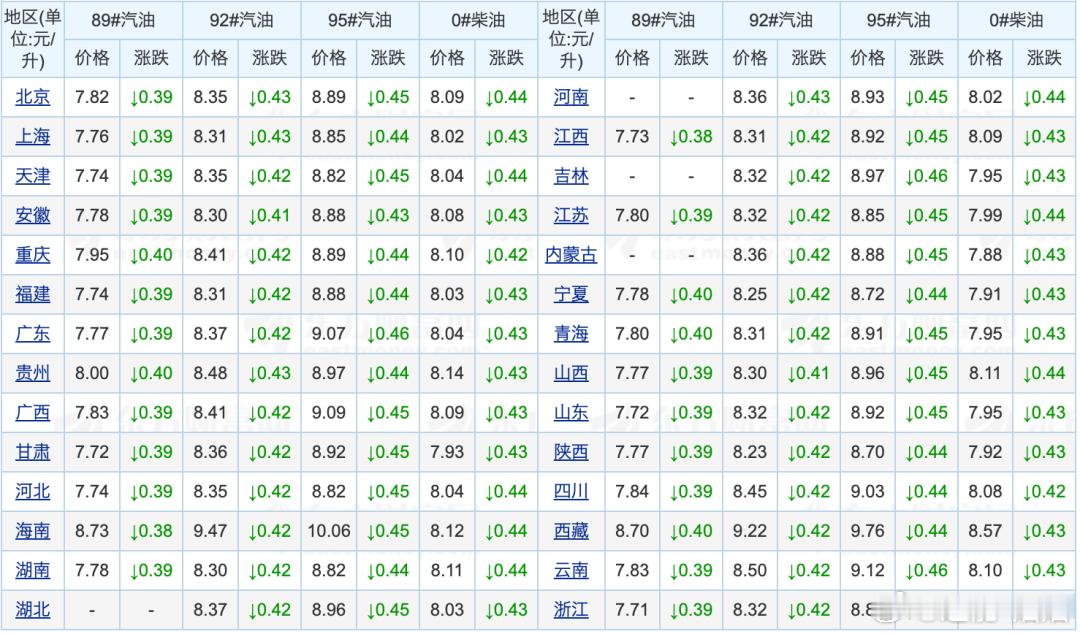
Task: Click the left table's 92#汽油 header
Action: coord(242,20)
